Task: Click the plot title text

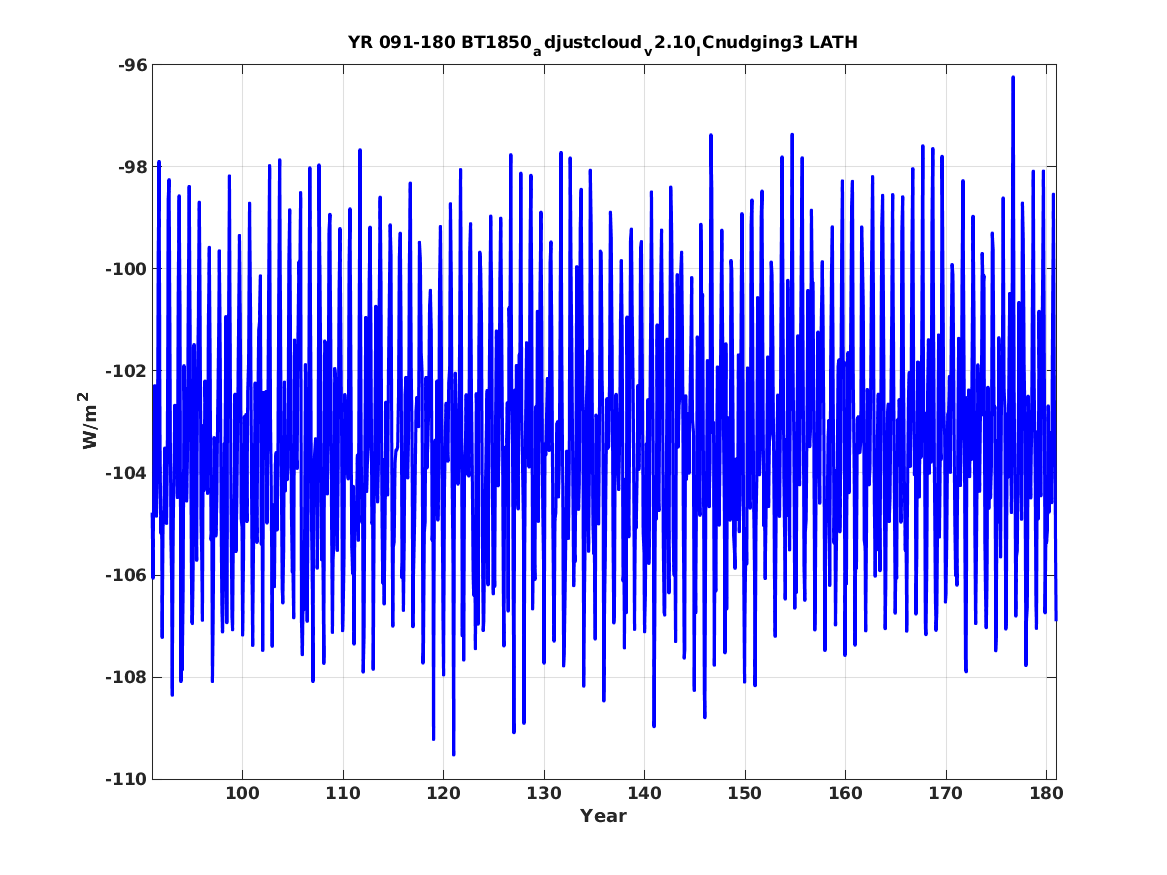Action: pos(602,44)
